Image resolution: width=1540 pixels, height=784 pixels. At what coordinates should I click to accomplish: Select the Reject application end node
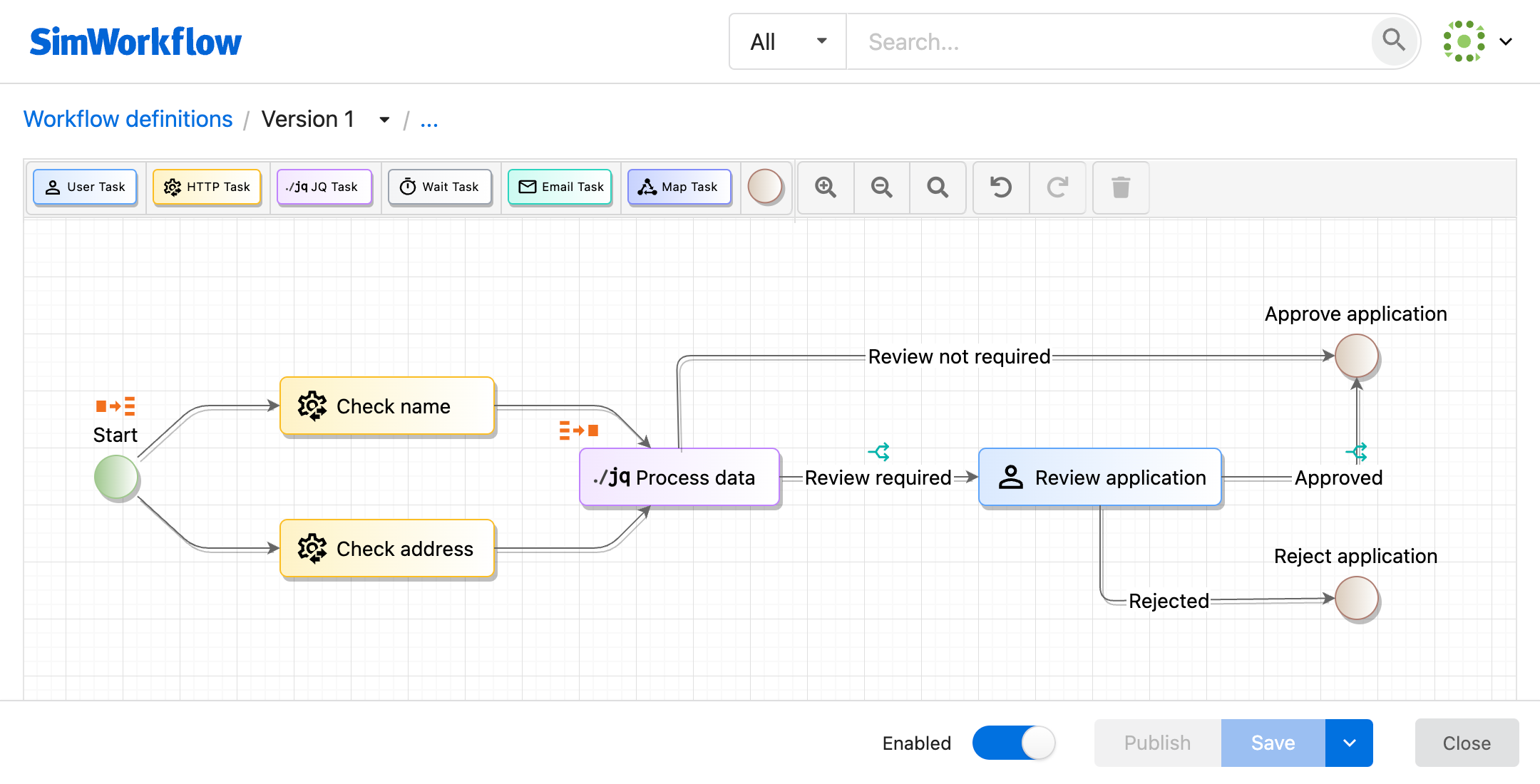(x=1357, y=598)
